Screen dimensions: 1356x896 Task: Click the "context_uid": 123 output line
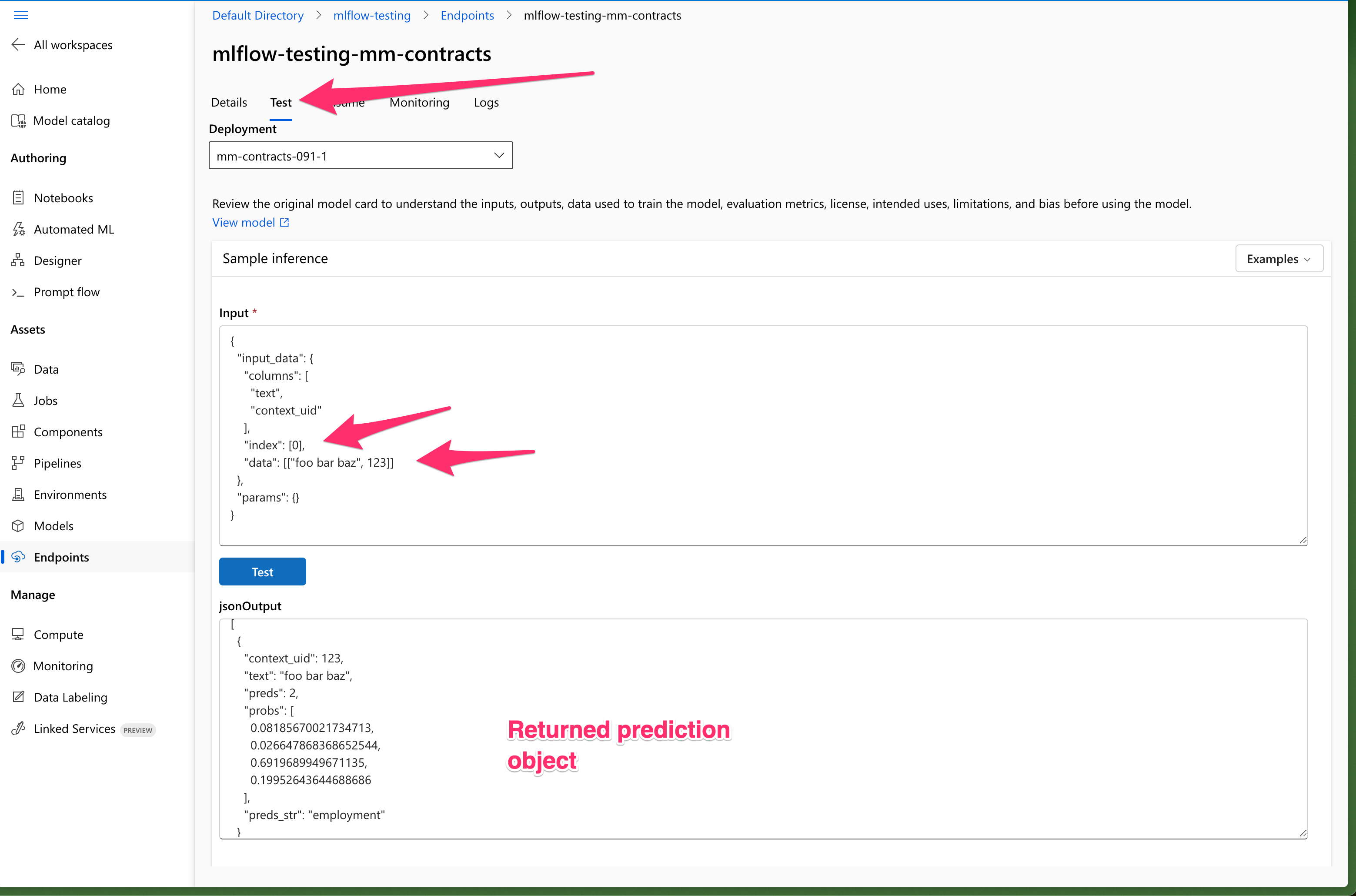294,658
